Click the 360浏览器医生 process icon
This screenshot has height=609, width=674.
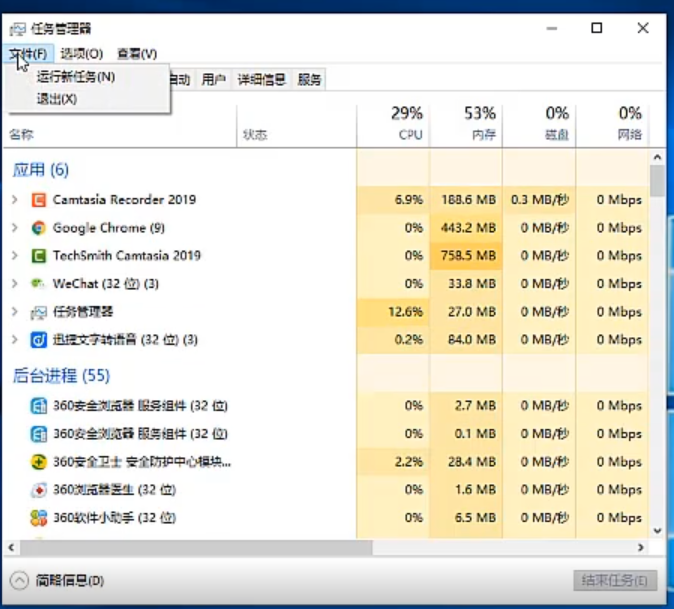(x=38, y=490)
